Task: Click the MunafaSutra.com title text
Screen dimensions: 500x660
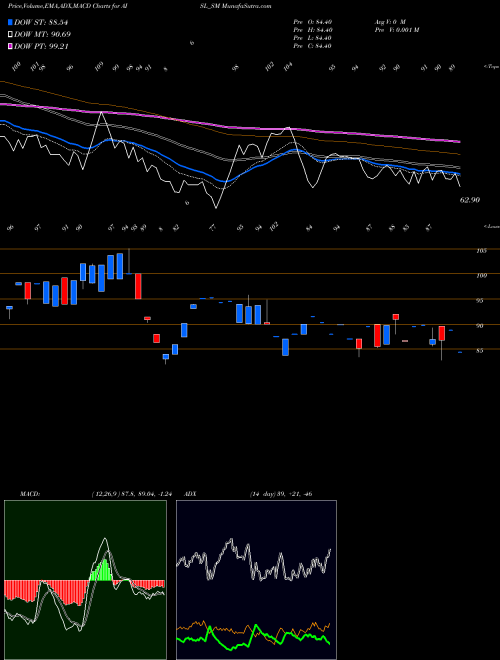Action: click(x=246, y=6)
